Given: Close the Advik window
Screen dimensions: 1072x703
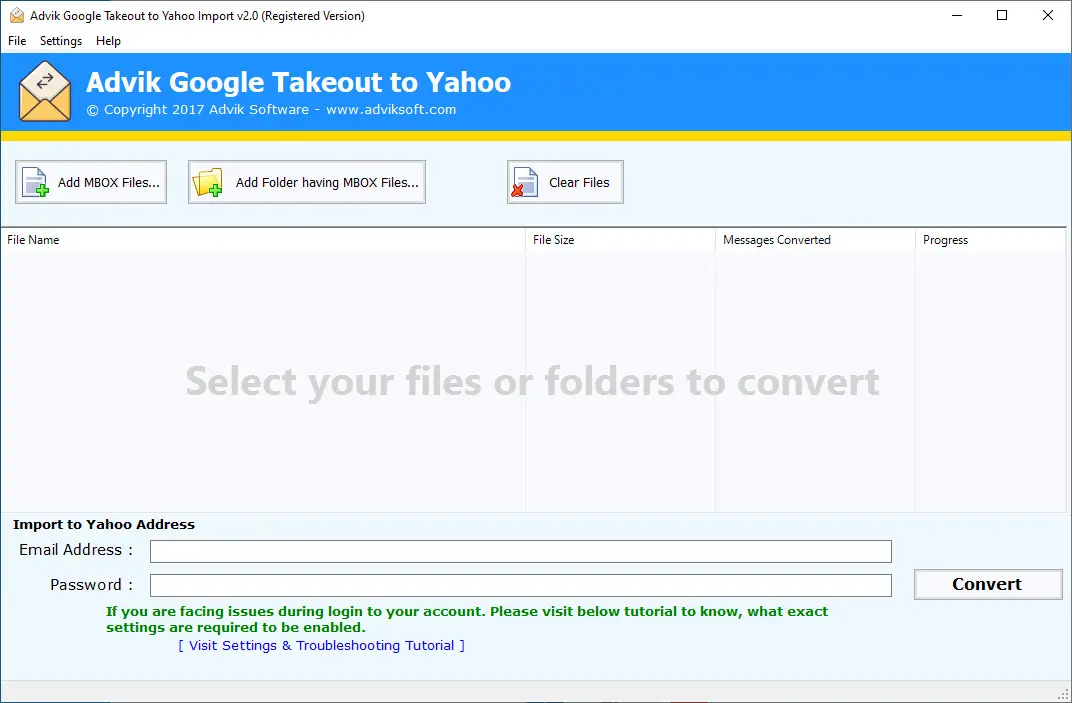Looking at the screenshot, I should click(x=1047, y=15).
